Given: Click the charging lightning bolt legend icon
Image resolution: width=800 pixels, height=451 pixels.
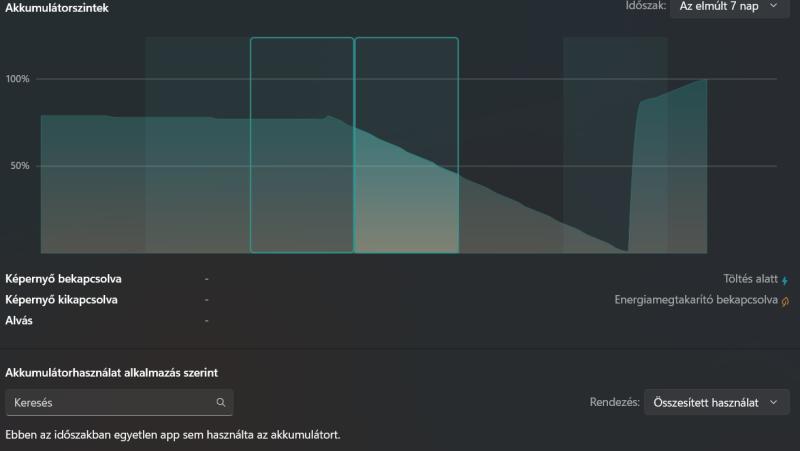Looking at the screenshot, I should click(785, 281).
